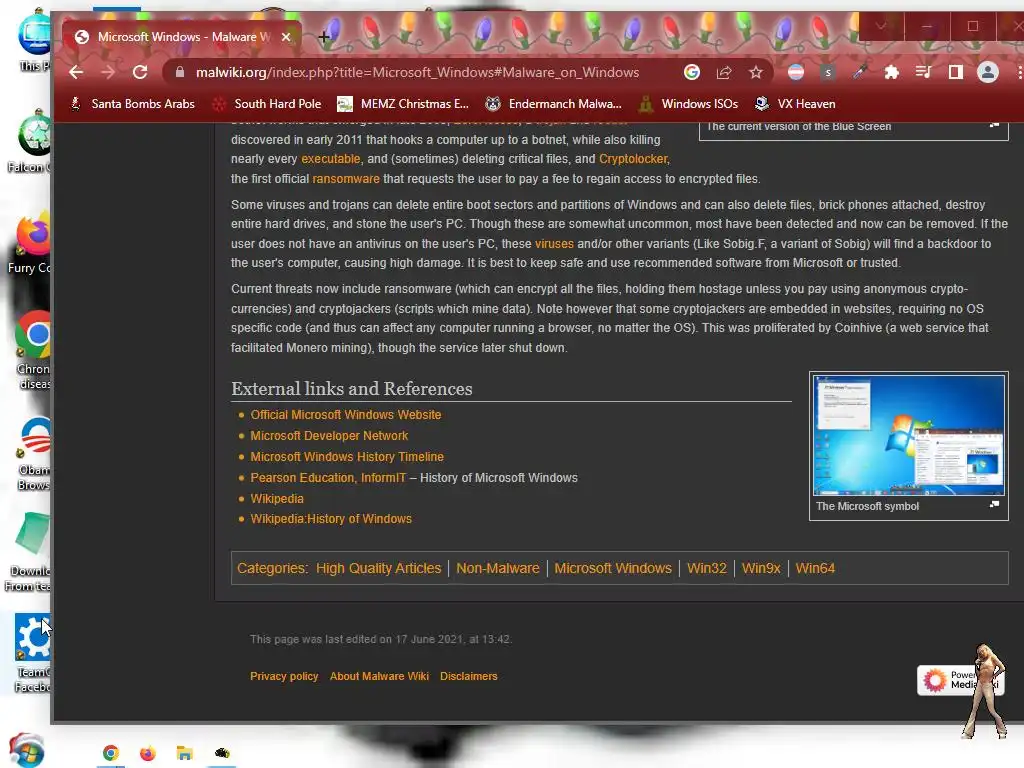Image resolution: width=1024 pixels, height=768 pixels.
Task: Open the Privacy policy footer link
Action: pos(284,676)
